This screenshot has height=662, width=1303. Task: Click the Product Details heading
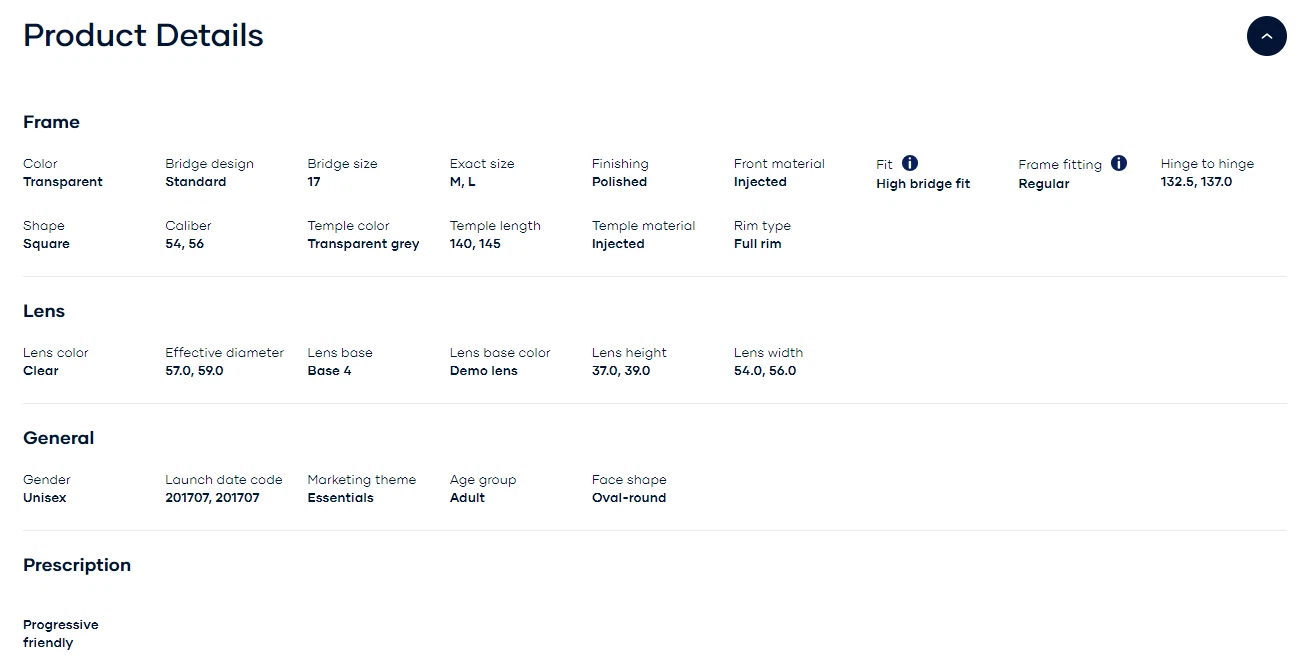pos(143,36)
